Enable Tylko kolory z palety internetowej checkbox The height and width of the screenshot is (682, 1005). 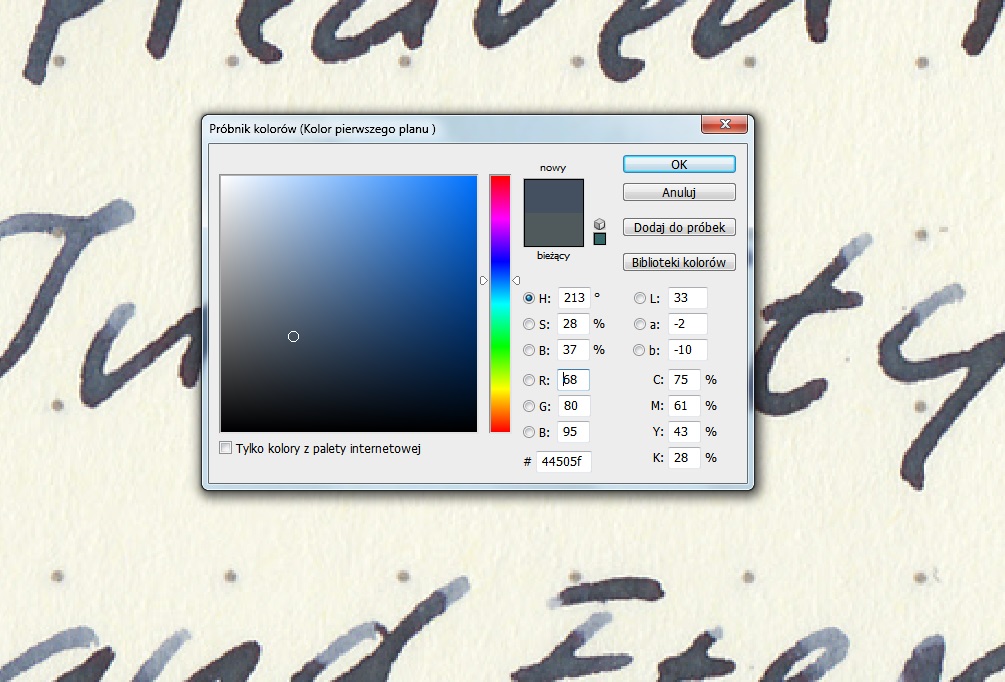point(226,449)
